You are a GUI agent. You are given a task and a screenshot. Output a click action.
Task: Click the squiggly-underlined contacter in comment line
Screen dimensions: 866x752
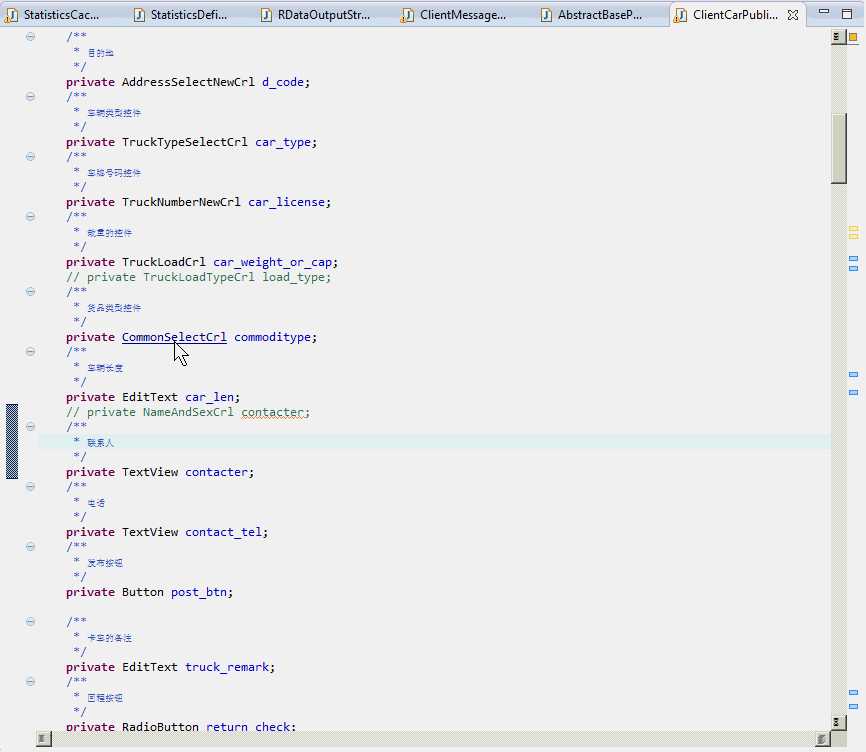272,412
